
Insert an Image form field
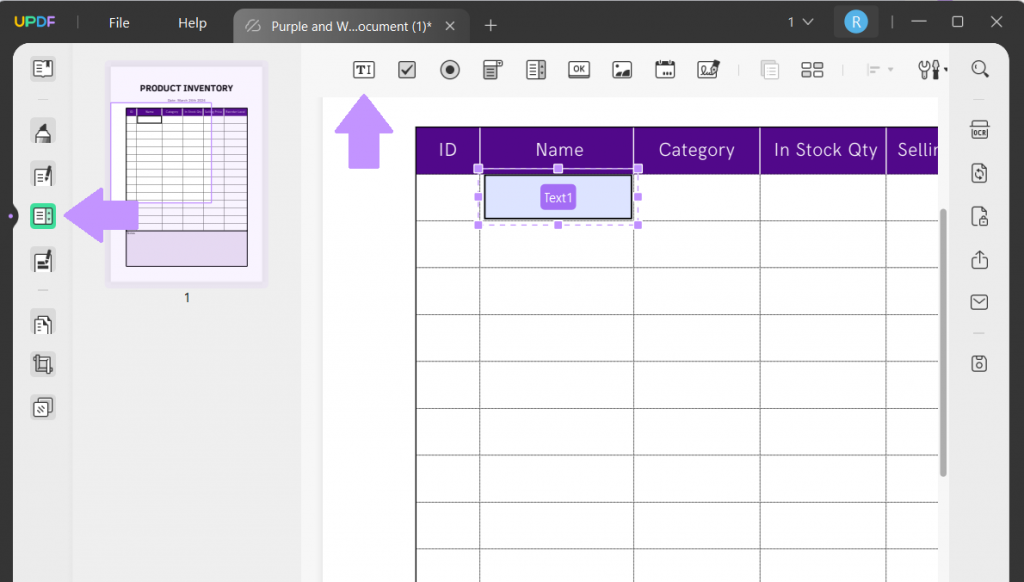point(622,69)
